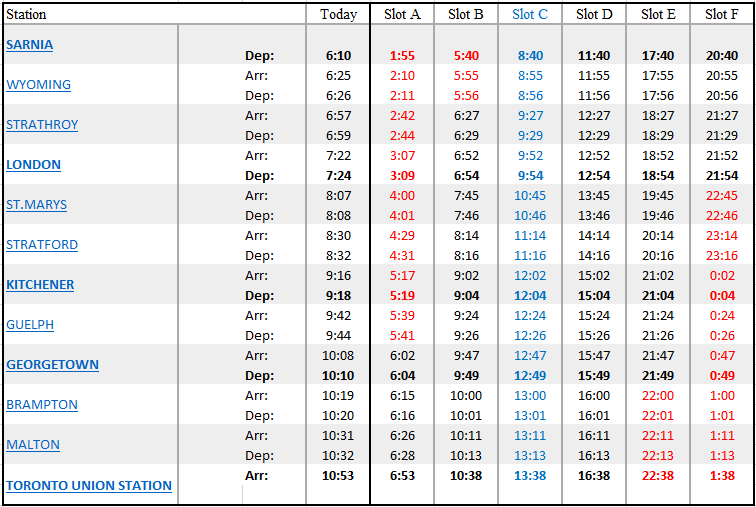Click the STRATFORD station link
756x507 pixels.
pyautogui.click(x=42, y=245)
